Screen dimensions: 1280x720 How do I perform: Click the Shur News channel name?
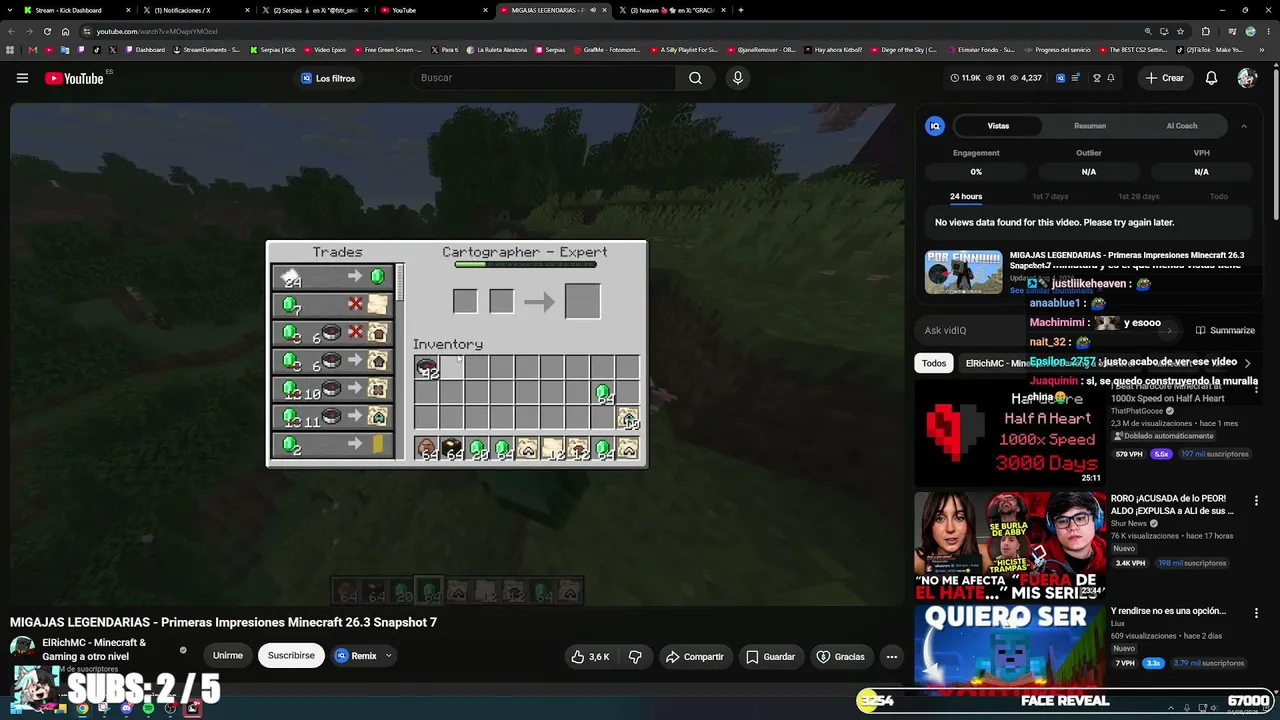[x=1129, y=523]
